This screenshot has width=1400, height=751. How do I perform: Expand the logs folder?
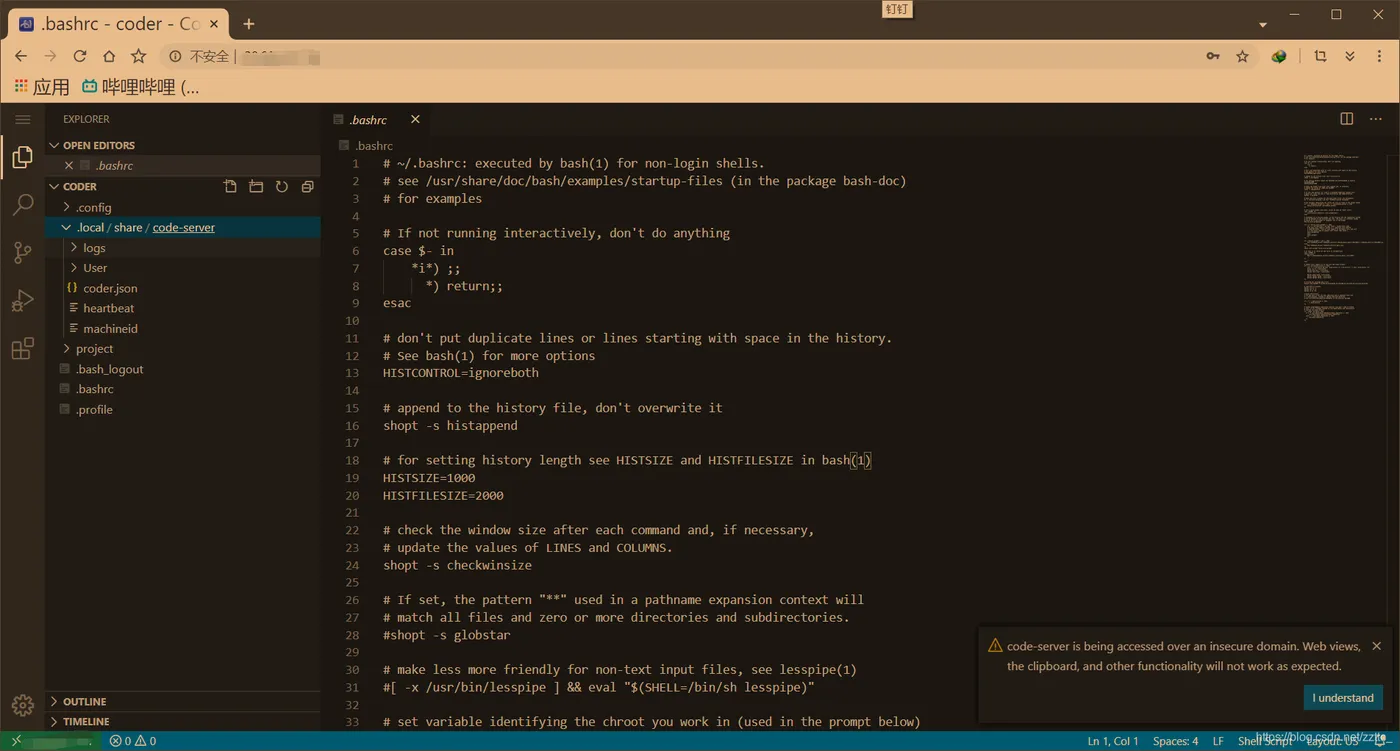click(x=183, y=248)
